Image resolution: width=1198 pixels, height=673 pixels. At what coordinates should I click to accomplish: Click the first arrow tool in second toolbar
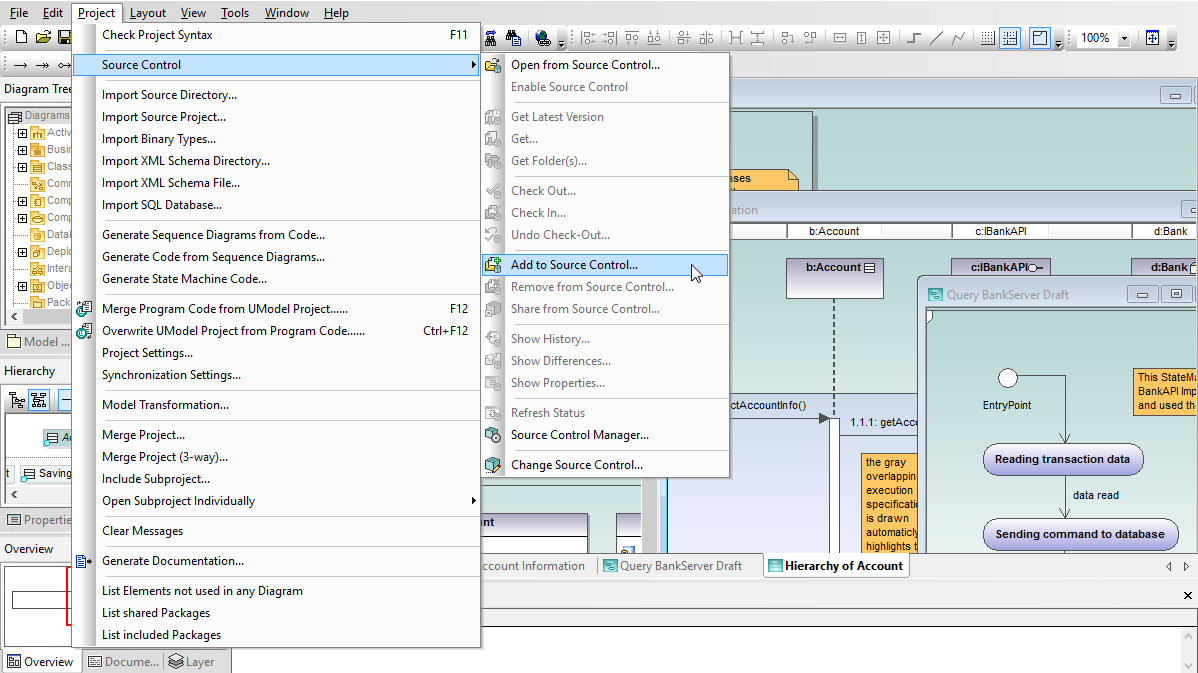pos(21,65)
